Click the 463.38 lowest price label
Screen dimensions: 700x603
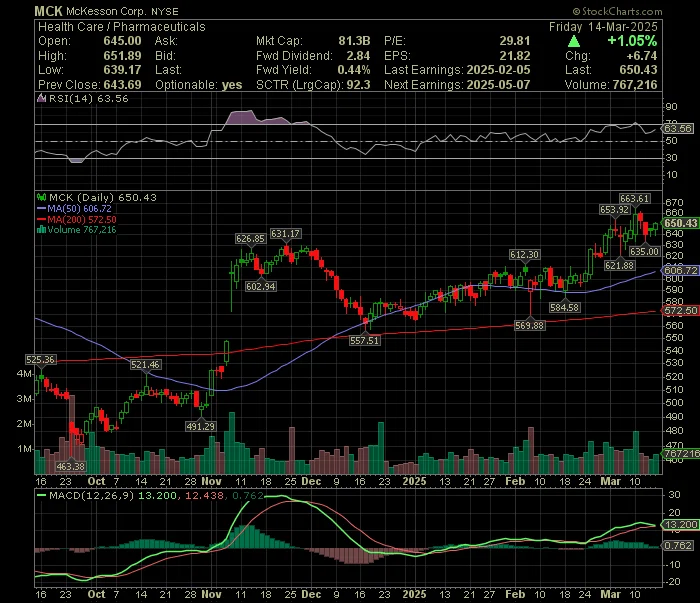click(x=71, y=466)
